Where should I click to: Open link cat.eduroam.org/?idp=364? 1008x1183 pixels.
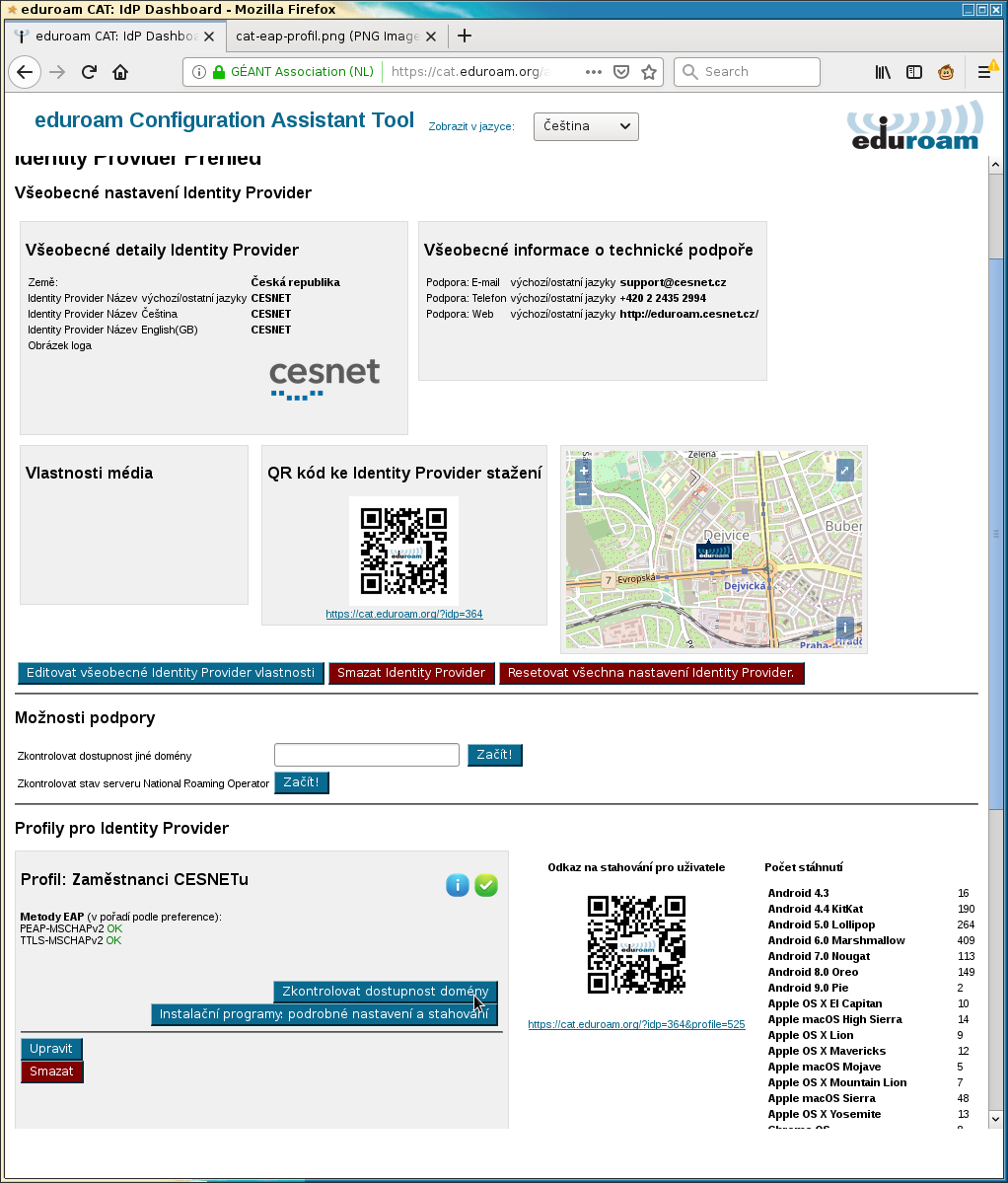click(404, 614)
